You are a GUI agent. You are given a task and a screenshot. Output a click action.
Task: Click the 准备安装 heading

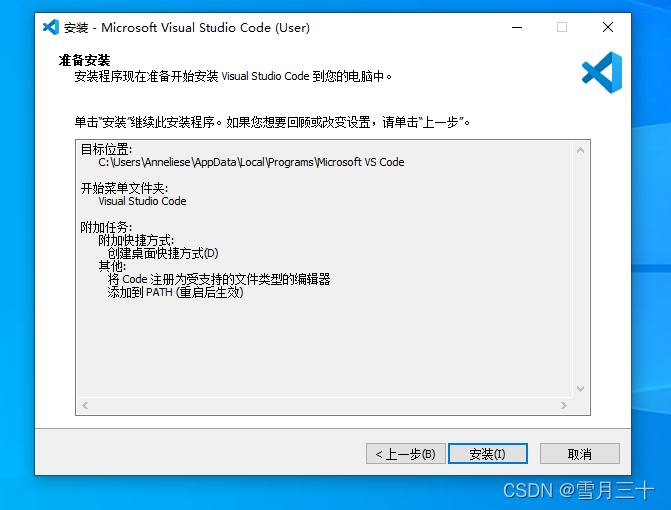click(84, 60)
